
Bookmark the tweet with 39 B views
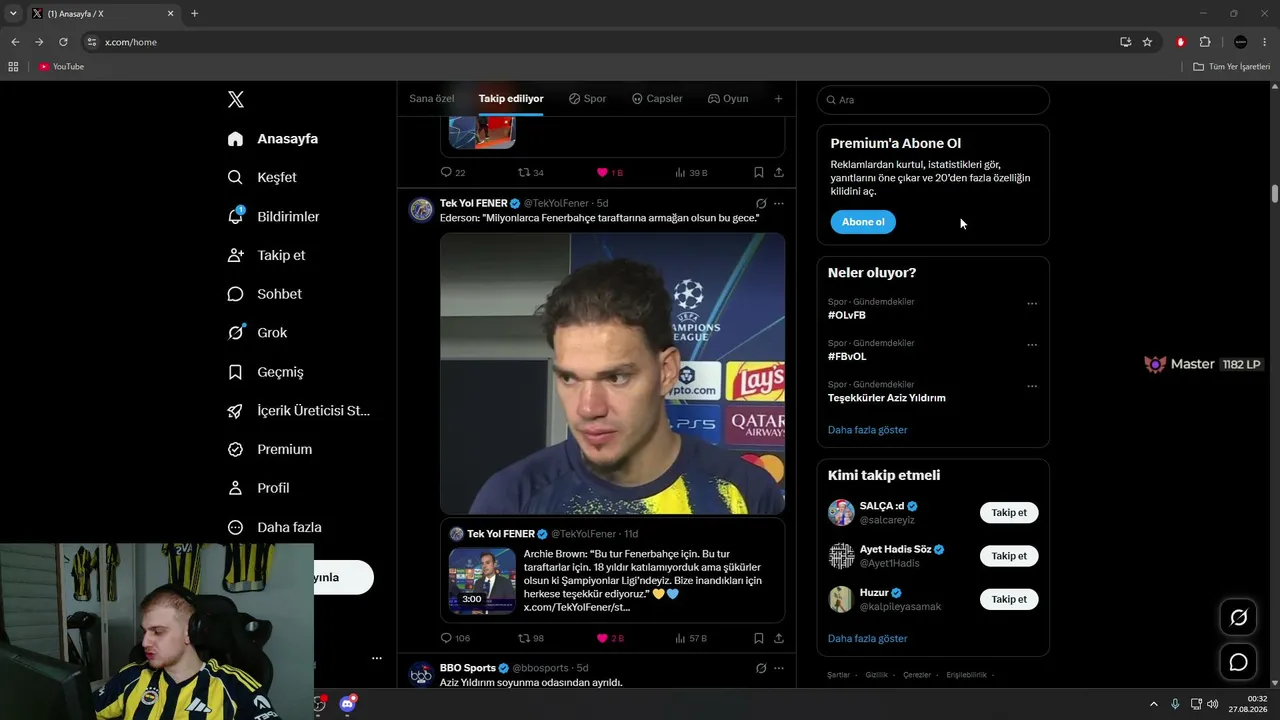[759, 172]
